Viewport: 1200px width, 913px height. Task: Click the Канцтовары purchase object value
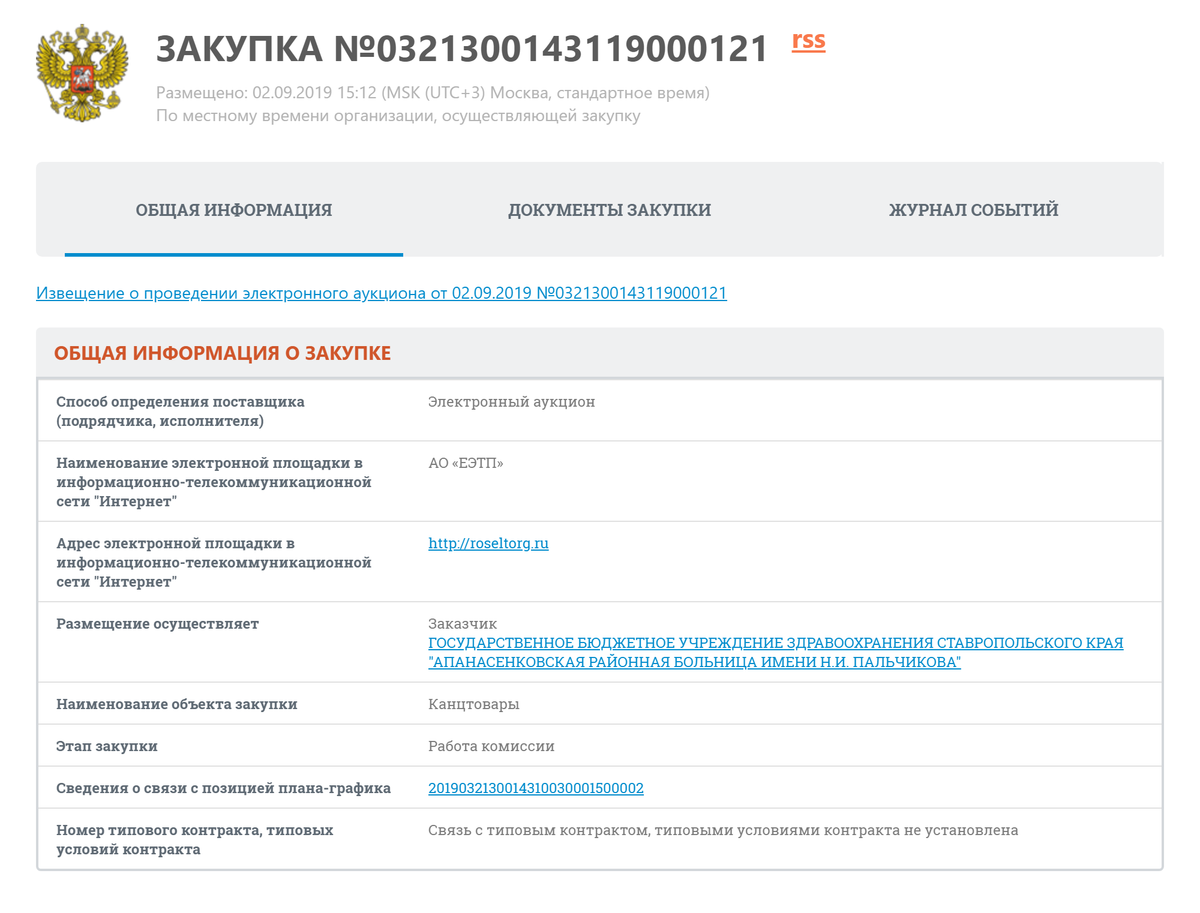coord(473,704)
